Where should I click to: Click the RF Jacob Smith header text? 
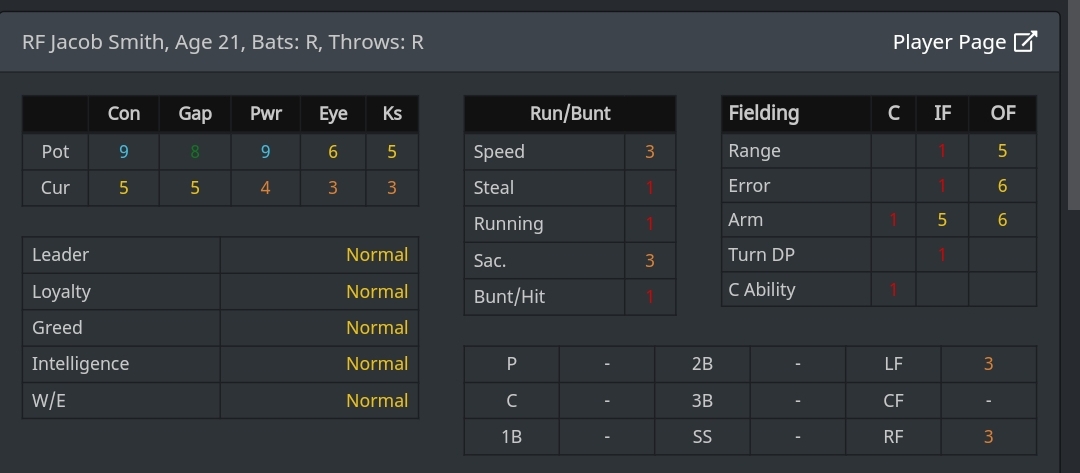222,42
